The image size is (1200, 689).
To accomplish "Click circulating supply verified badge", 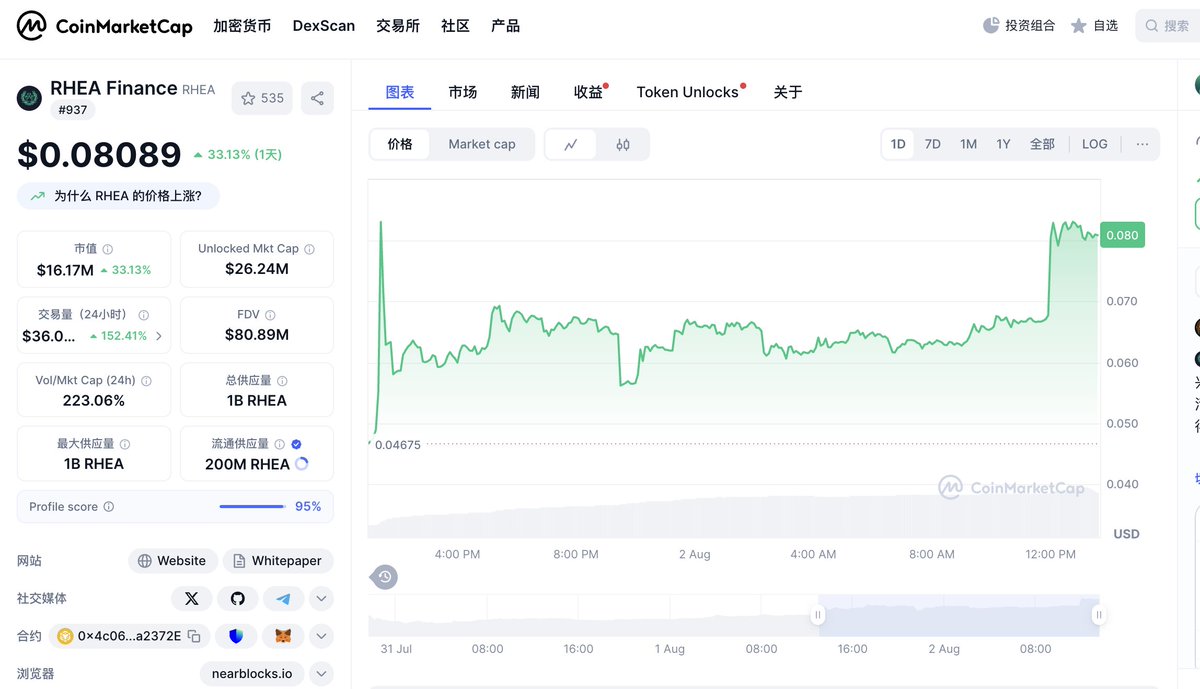I will 297,444.
